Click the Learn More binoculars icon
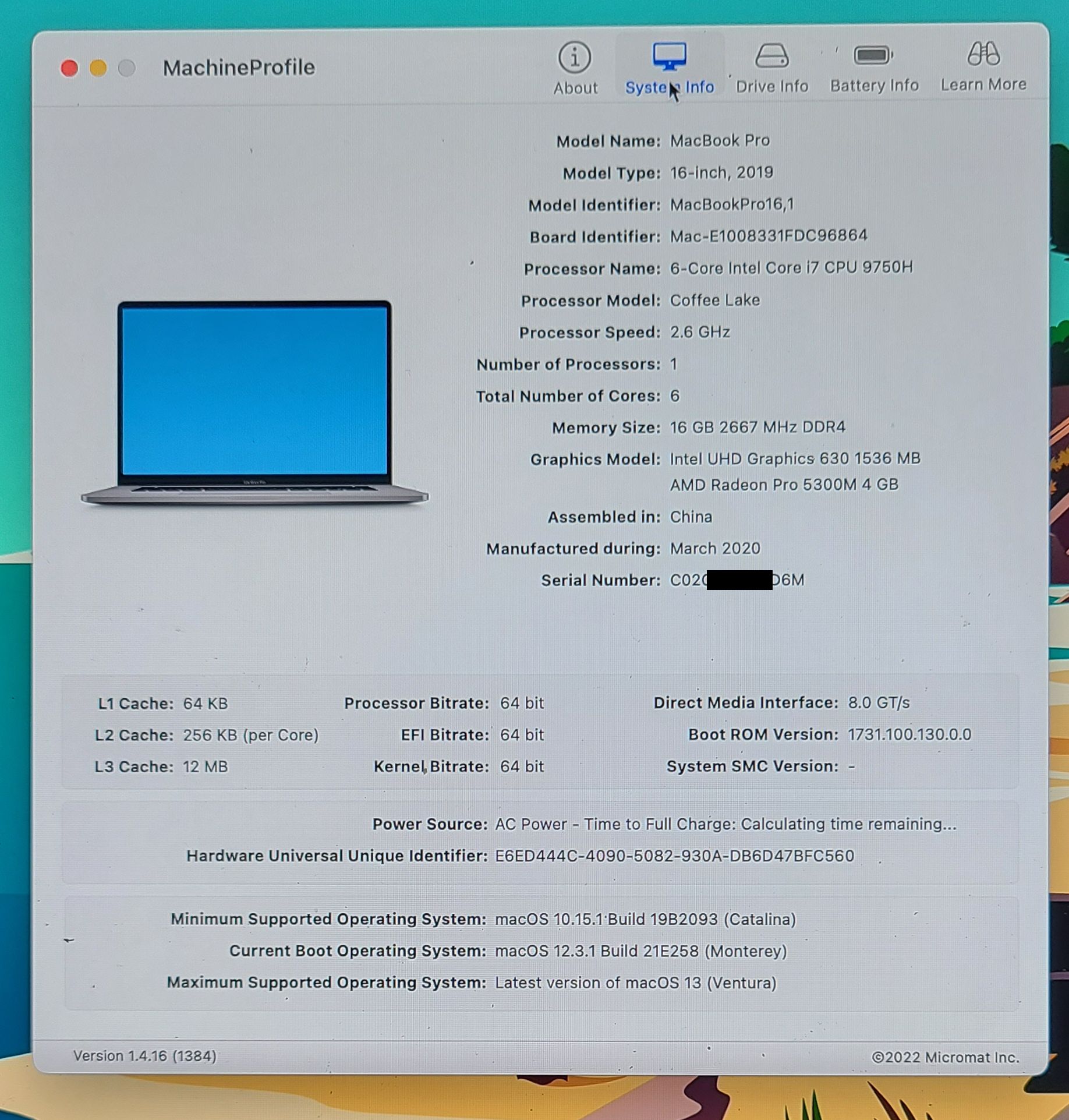Screen dimensions: 1069x1120 (983, 55)
